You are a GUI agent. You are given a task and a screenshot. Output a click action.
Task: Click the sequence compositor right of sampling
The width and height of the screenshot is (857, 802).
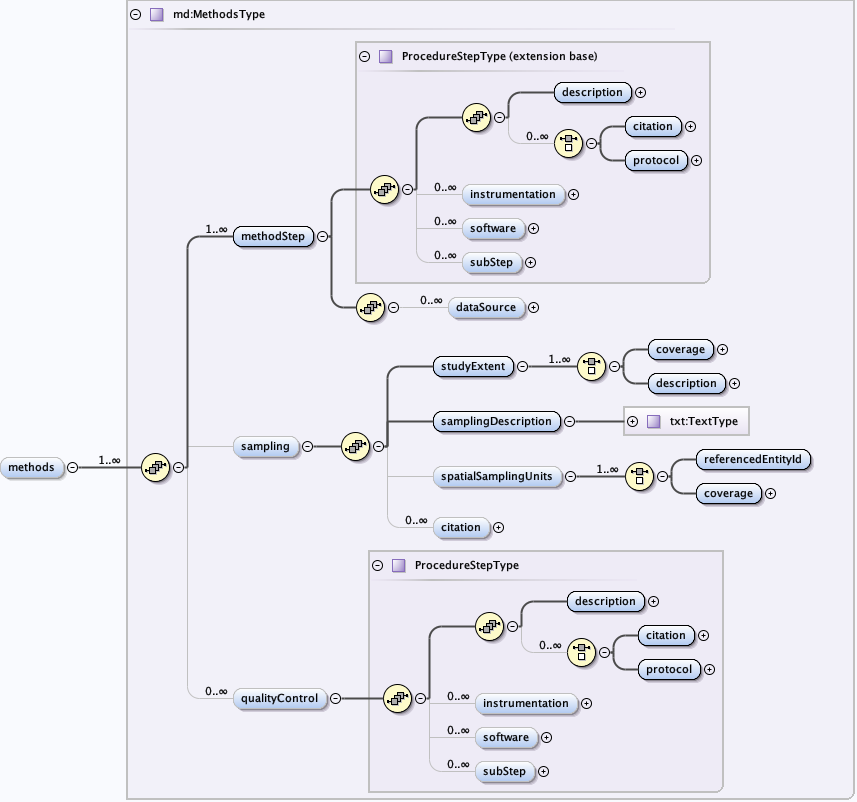pyautogui.click(x=356, y=447)
